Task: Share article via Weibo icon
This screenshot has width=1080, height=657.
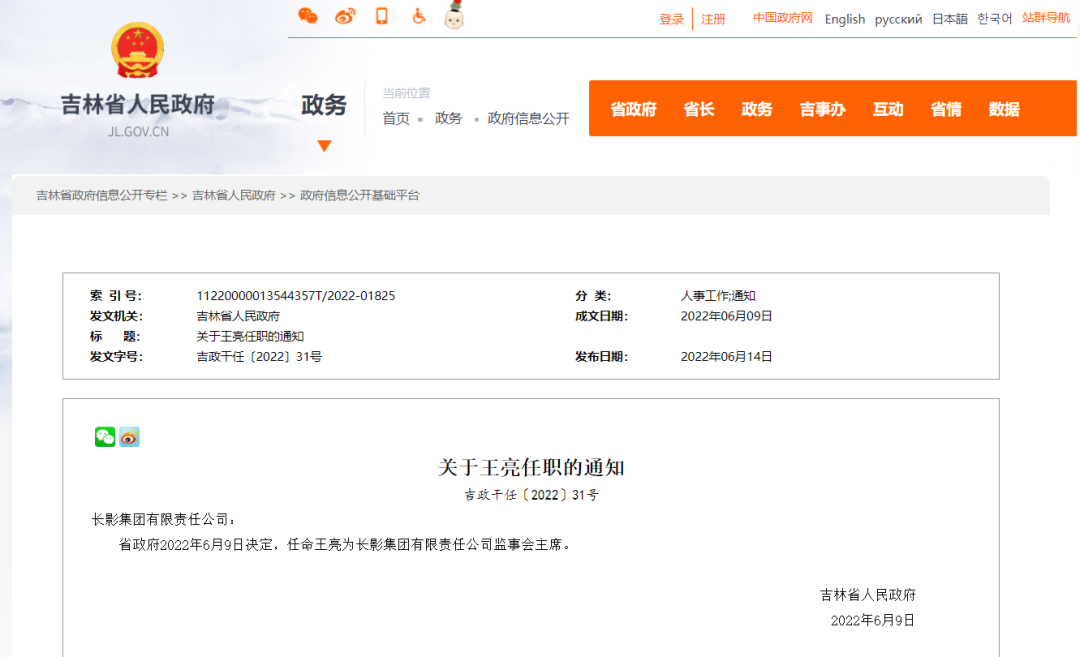Action: click(129, 437)
